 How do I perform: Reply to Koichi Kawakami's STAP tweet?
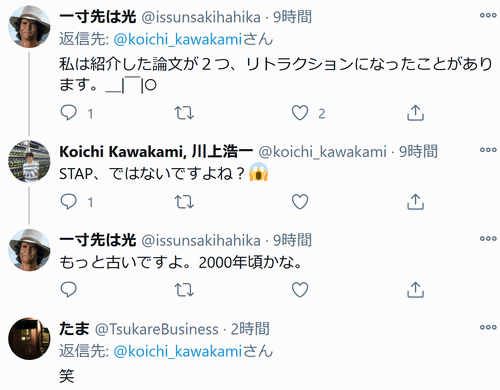pos(69,202)
